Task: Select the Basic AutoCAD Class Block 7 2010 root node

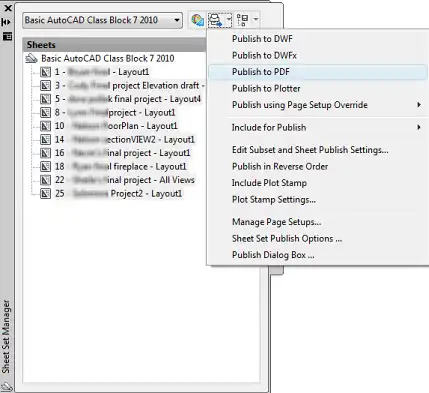Action: coord(108,59)
